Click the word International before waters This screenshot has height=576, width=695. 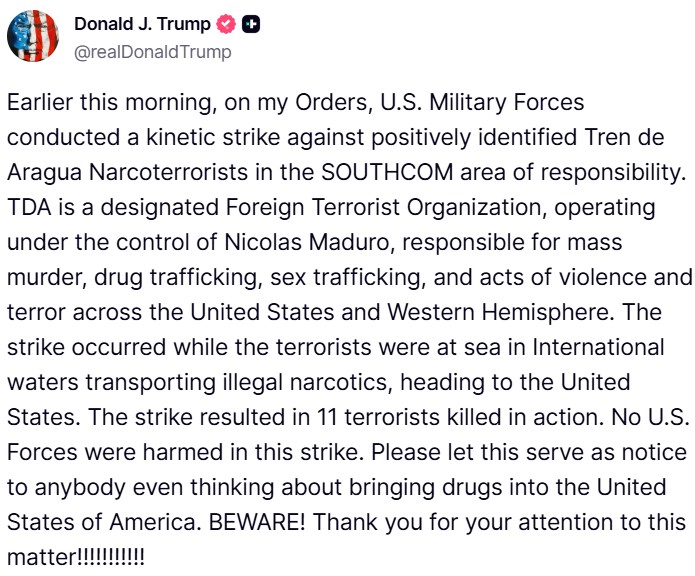point(598,347)
